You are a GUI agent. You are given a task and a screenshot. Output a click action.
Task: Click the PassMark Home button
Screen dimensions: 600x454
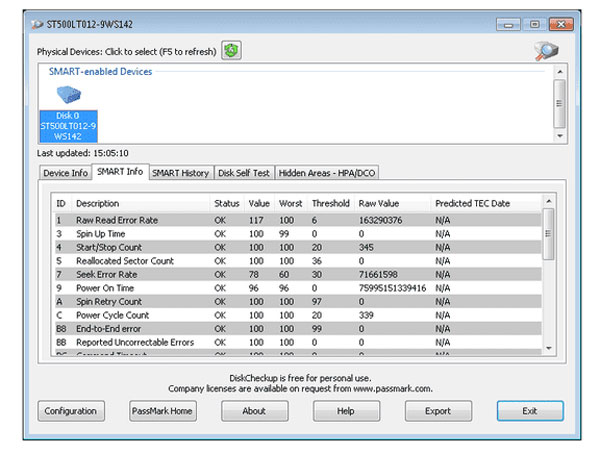[163, 411]
